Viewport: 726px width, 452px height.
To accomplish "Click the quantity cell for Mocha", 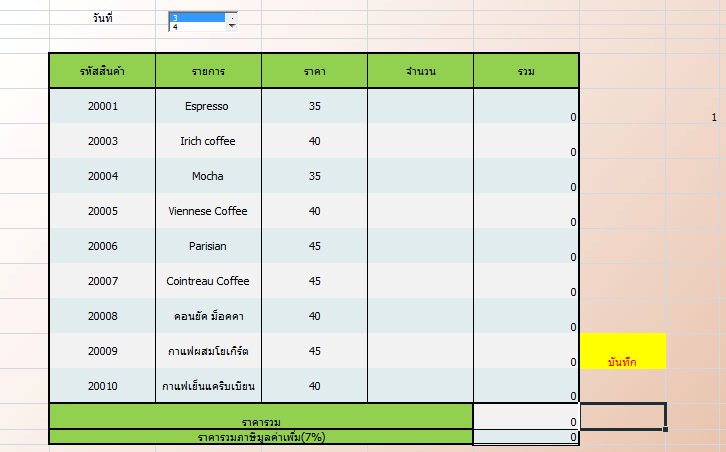I will tap(420, 176).
